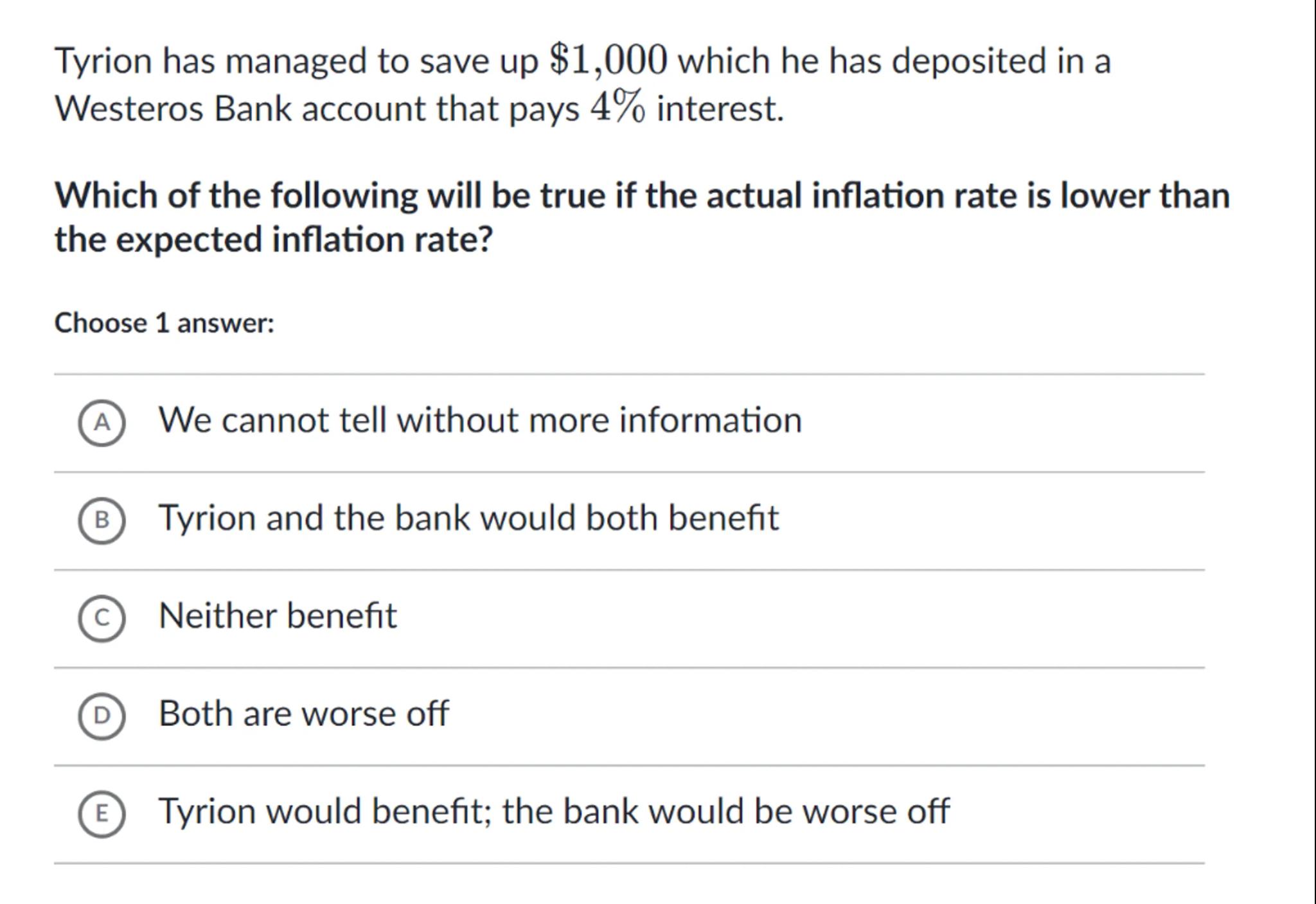Mark the circle labeled E

pos(102,813)
